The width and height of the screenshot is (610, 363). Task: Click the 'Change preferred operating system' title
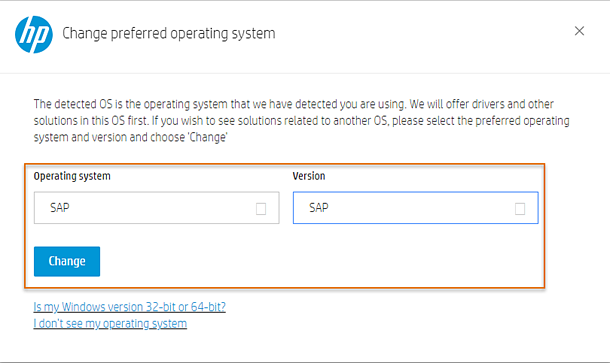click(x=169, y=34)
